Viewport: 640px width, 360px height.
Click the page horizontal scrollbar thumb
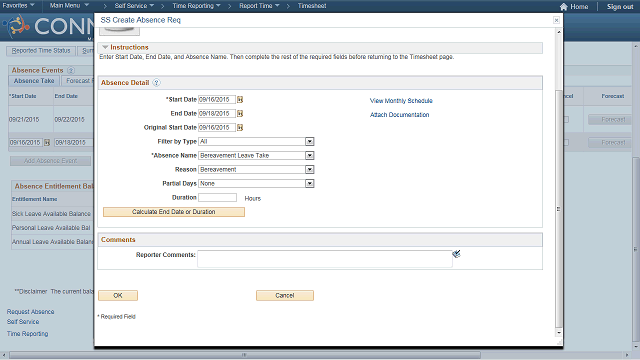[x=244, y=355]
